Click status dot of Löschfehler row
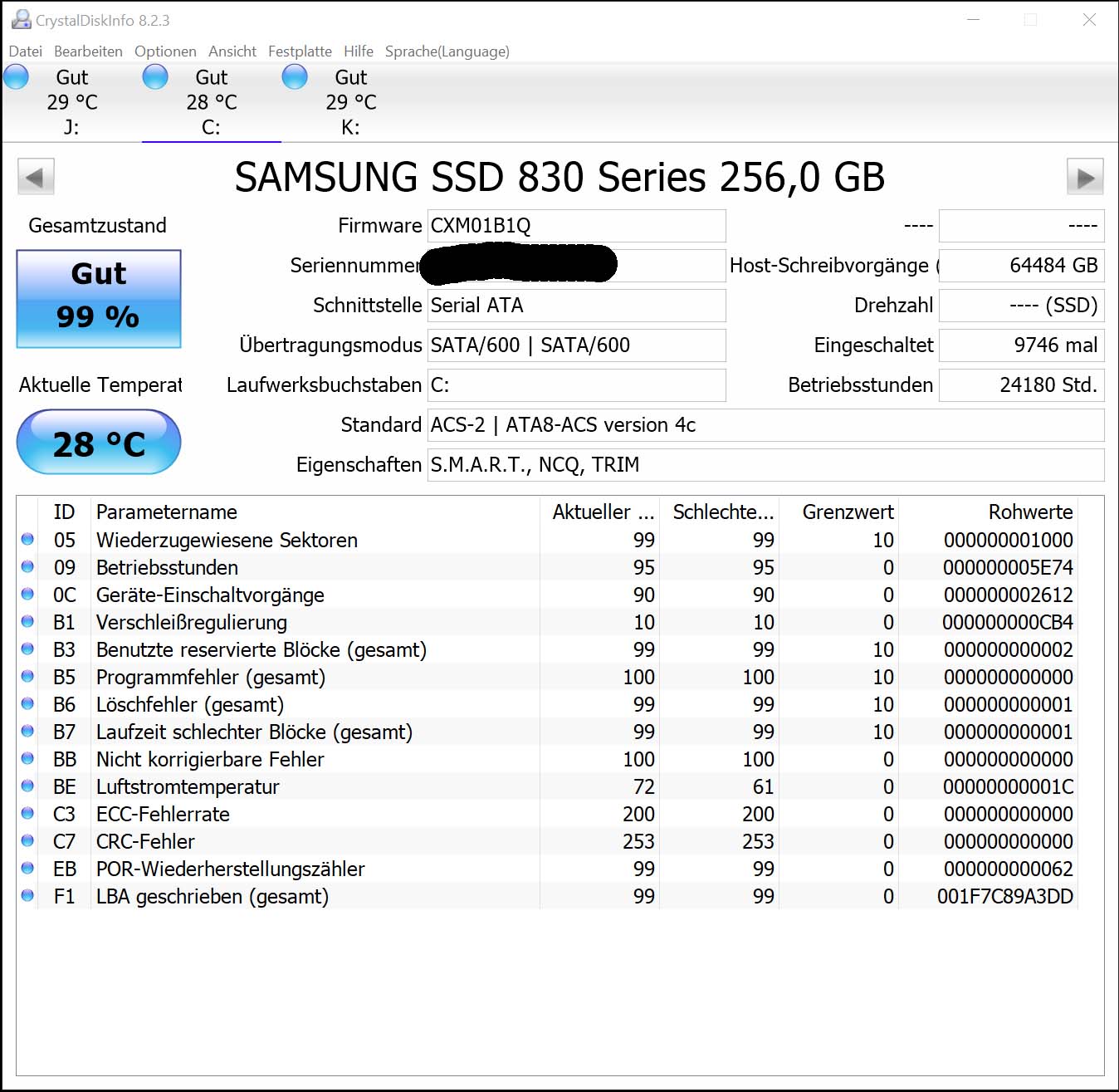This screenshot has width=1119, height=1092. coord(27,704)
